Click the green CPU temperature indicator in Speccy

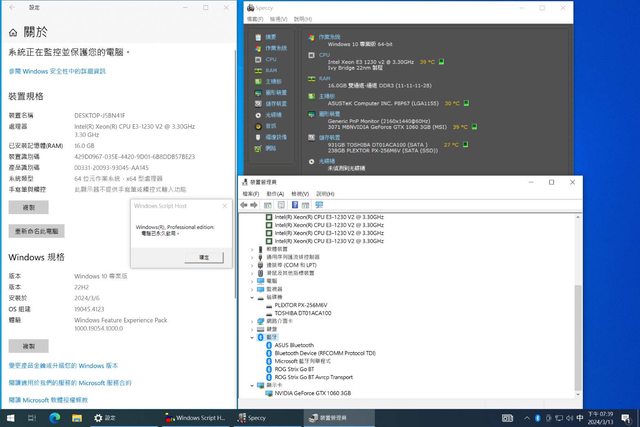(441, 62)
